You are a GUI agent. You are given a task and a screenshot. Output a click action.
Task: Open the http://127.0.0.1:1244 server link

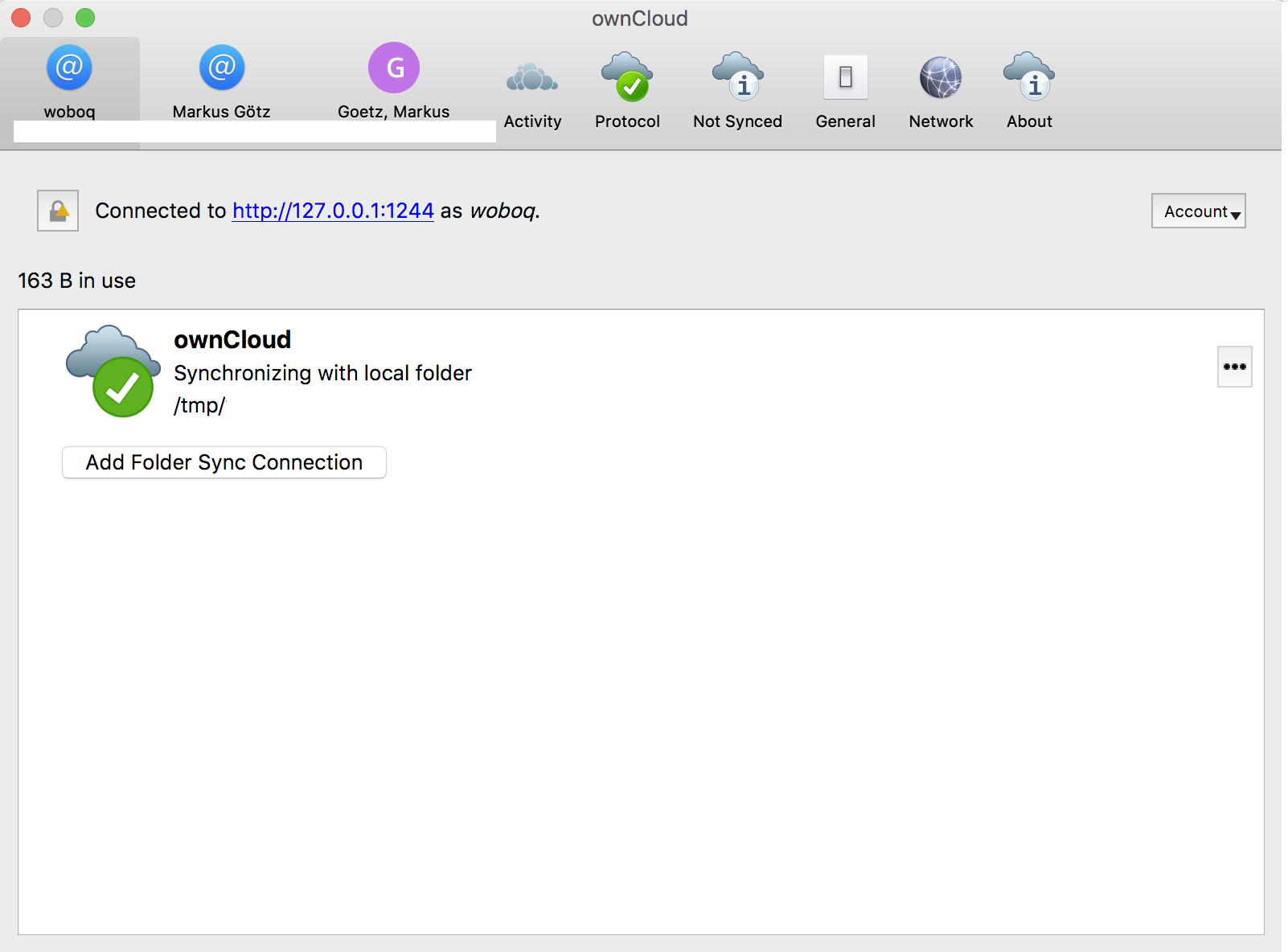coord(333,211)
